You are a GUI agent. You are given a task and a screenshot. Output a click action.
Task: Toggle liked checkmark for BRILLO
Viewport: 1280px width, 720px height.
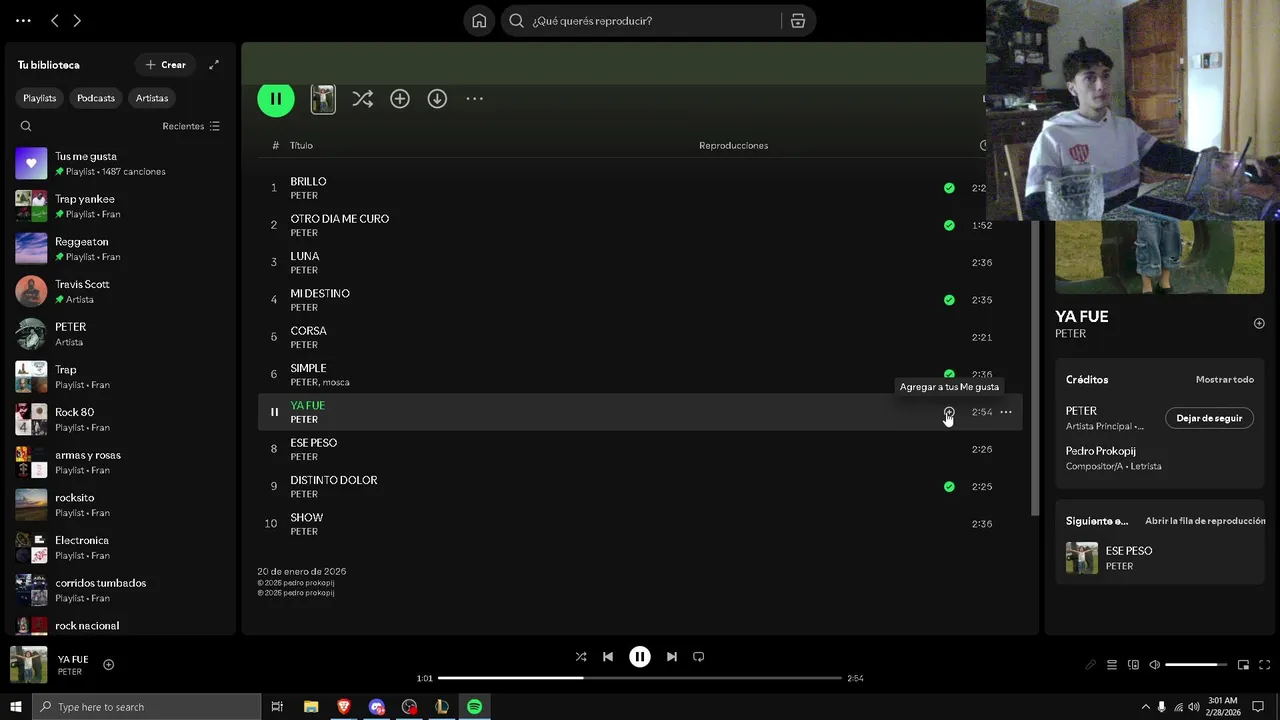[x=949, y=188]
